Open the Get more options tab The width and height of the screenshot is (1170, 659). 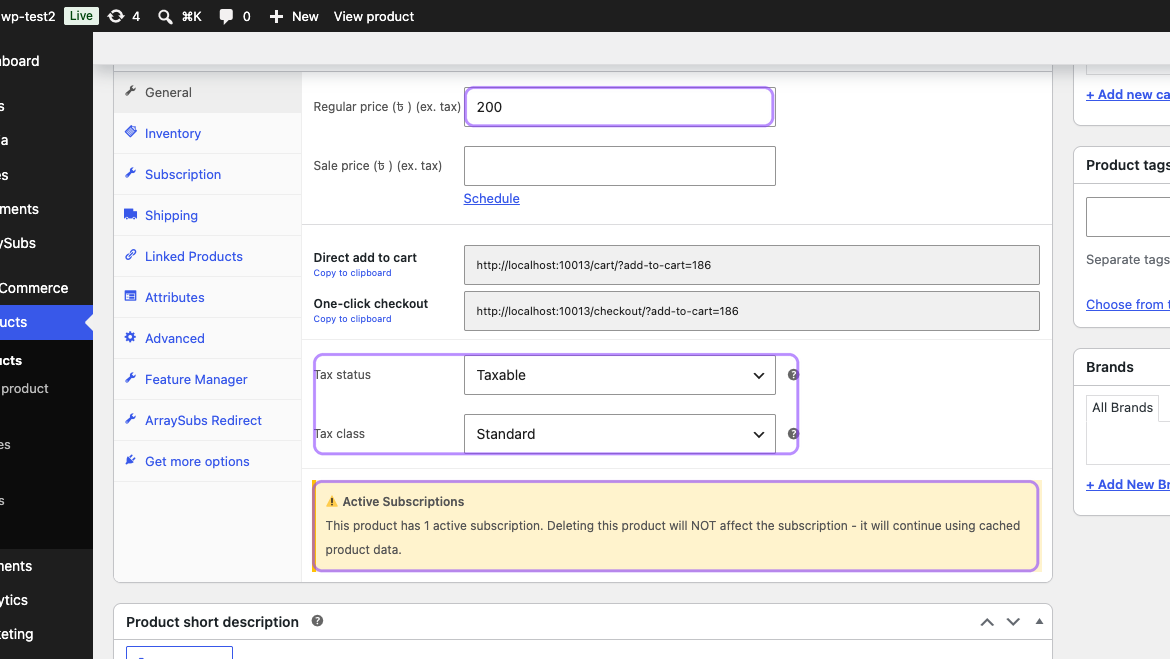tap(207, 462)
